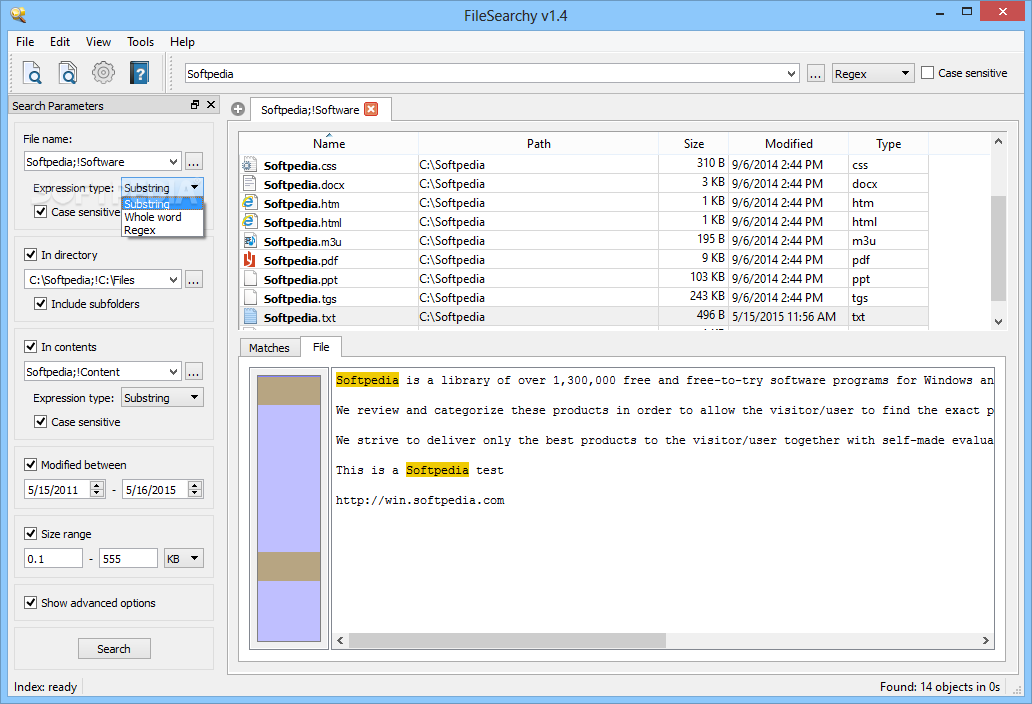Close the Softpedia;!Software tab with red X
The height and width of the screenshot is (704, 1032).
point(371,109)
